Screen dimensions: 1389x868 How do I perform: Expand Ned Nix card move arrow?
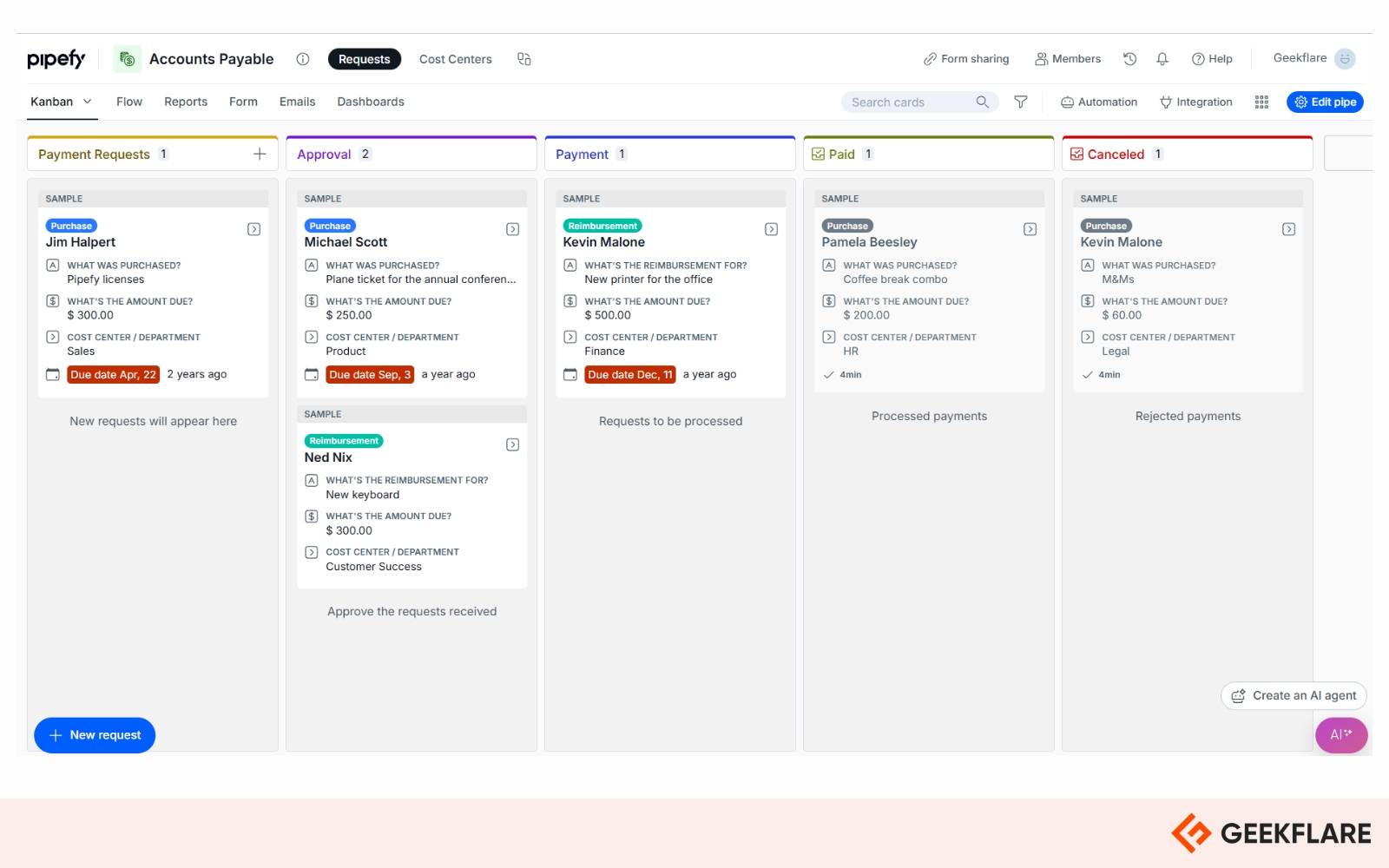click(x=512, y=444)
